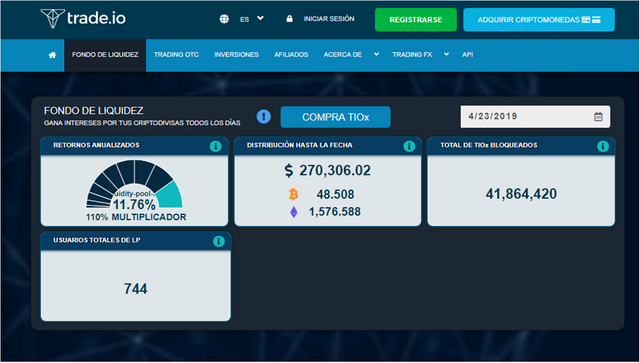This screenshot has height=363, width=640.
Task: Click the blue exclamation alert icon
Action: tap(264, 117)
